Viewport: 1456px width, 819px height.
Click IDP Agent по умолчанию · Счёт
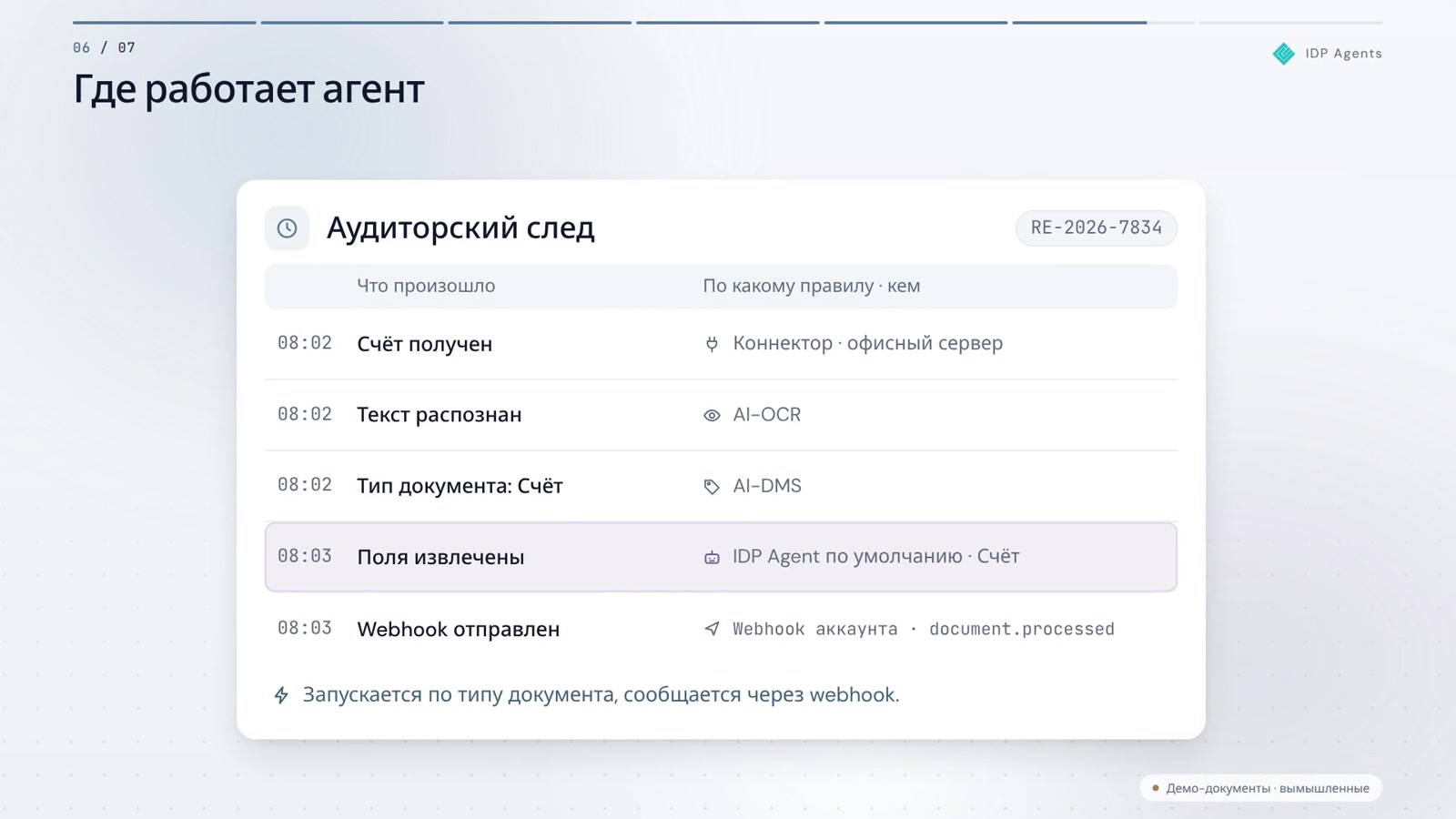tap(875, 556)
